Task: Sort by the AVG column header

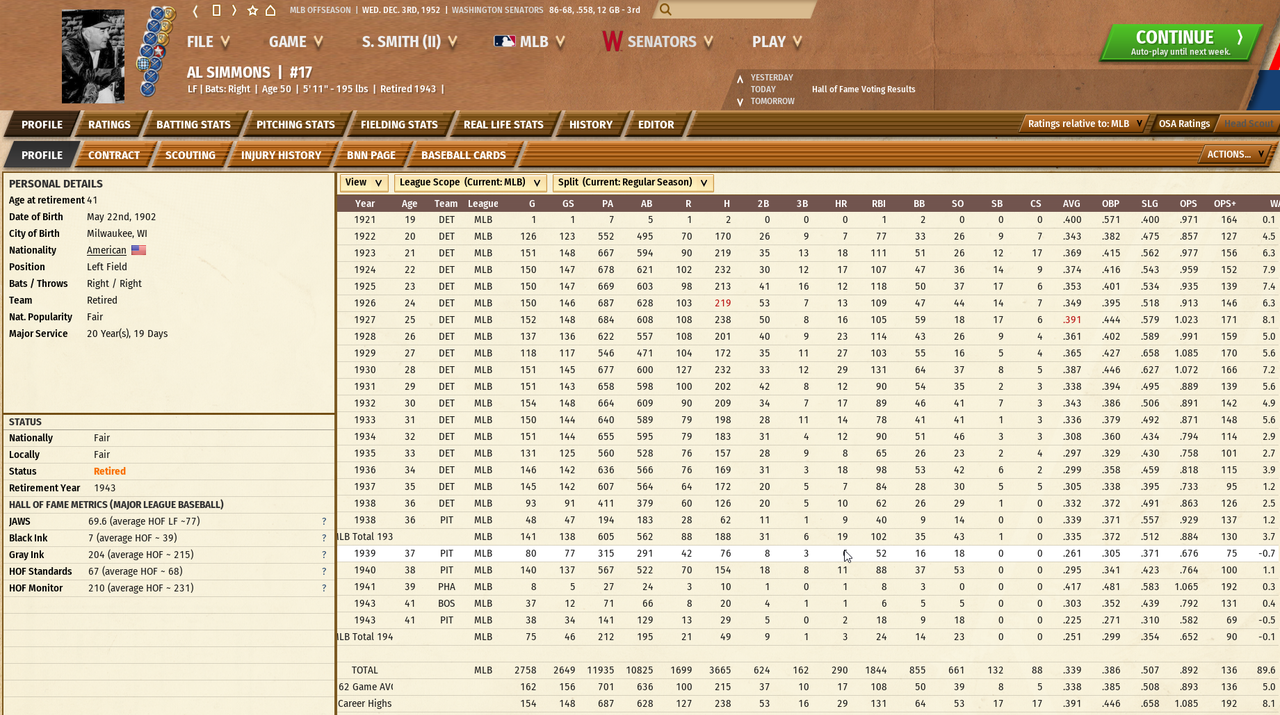Action: pyautogui.click(x=1071, y=203)
